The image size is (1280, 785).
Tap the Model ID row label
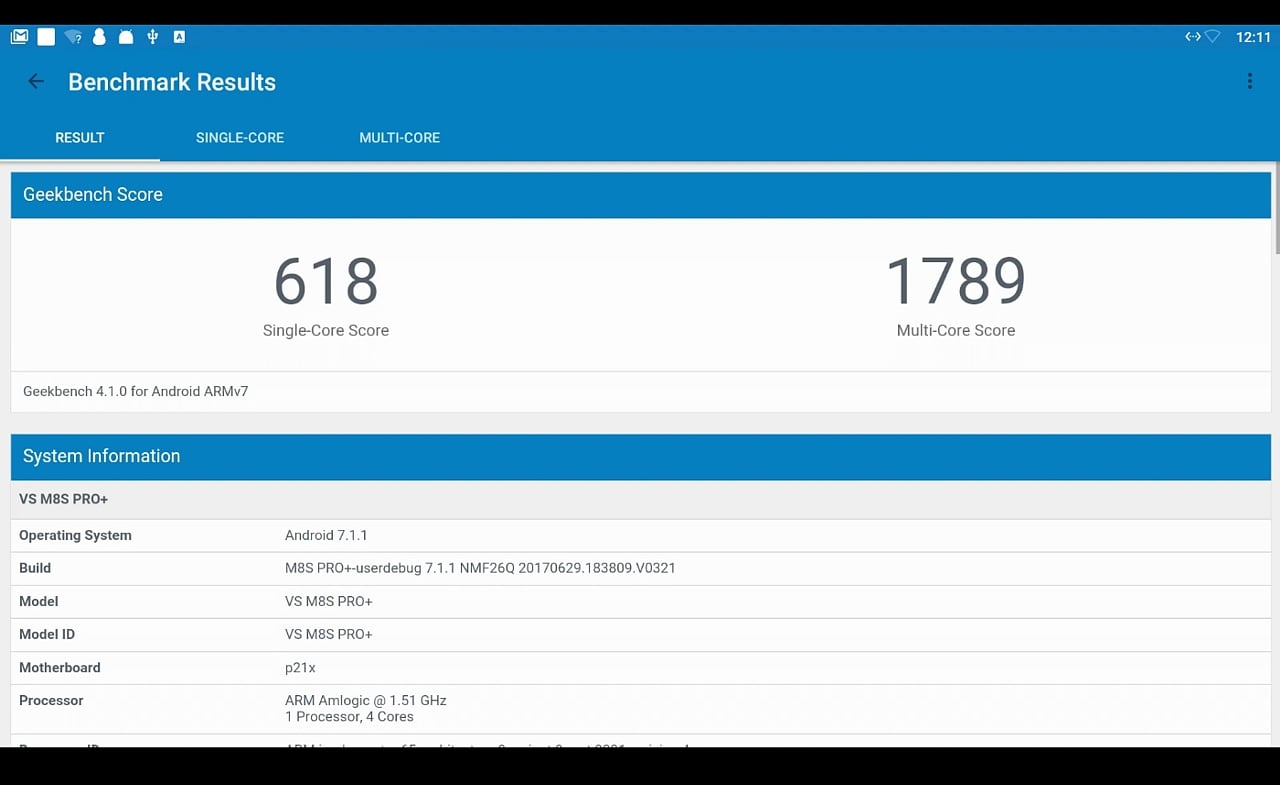(x=47, y=634)
